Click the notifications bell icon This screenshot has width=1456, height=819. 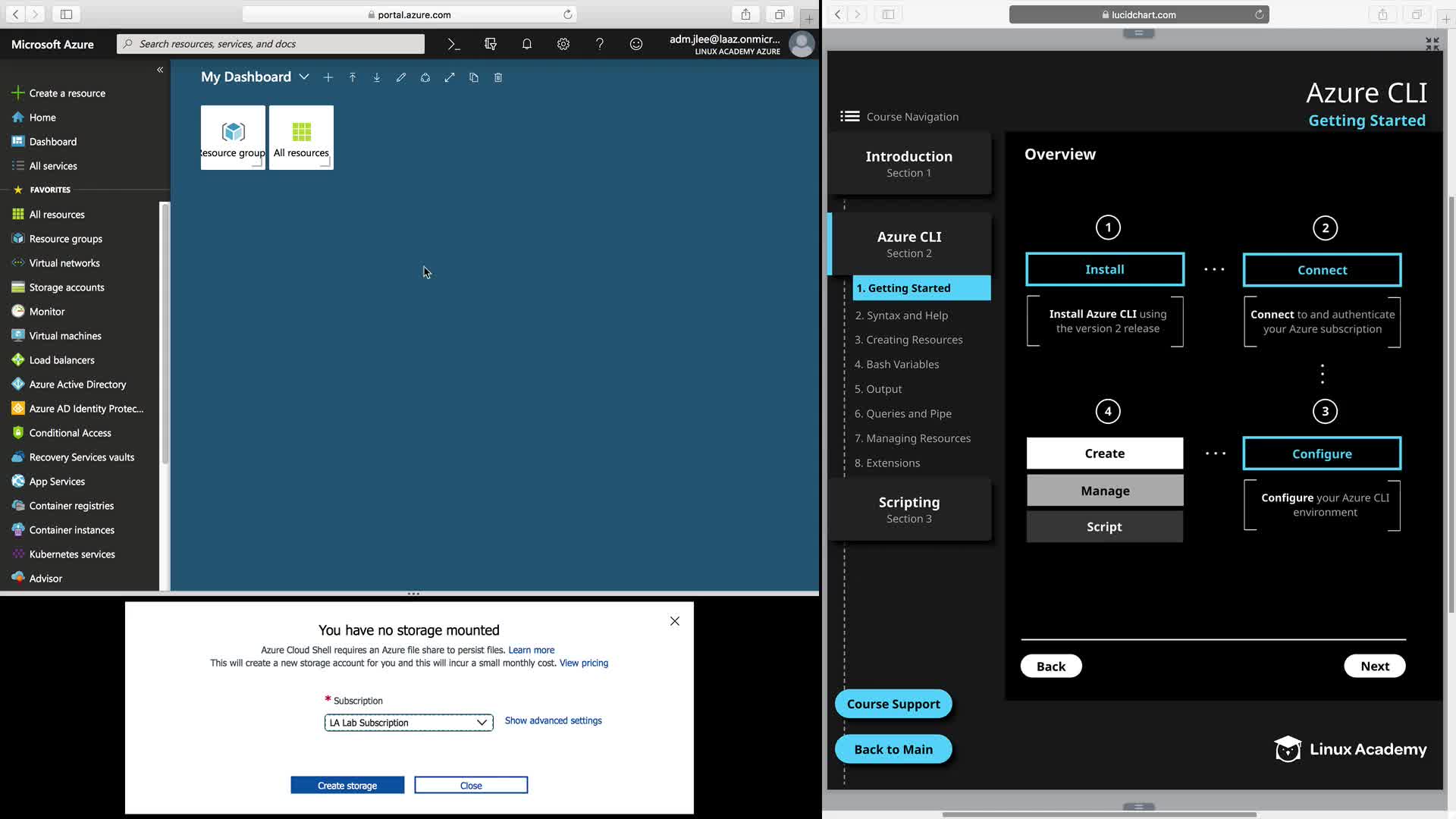coord(526,44)
